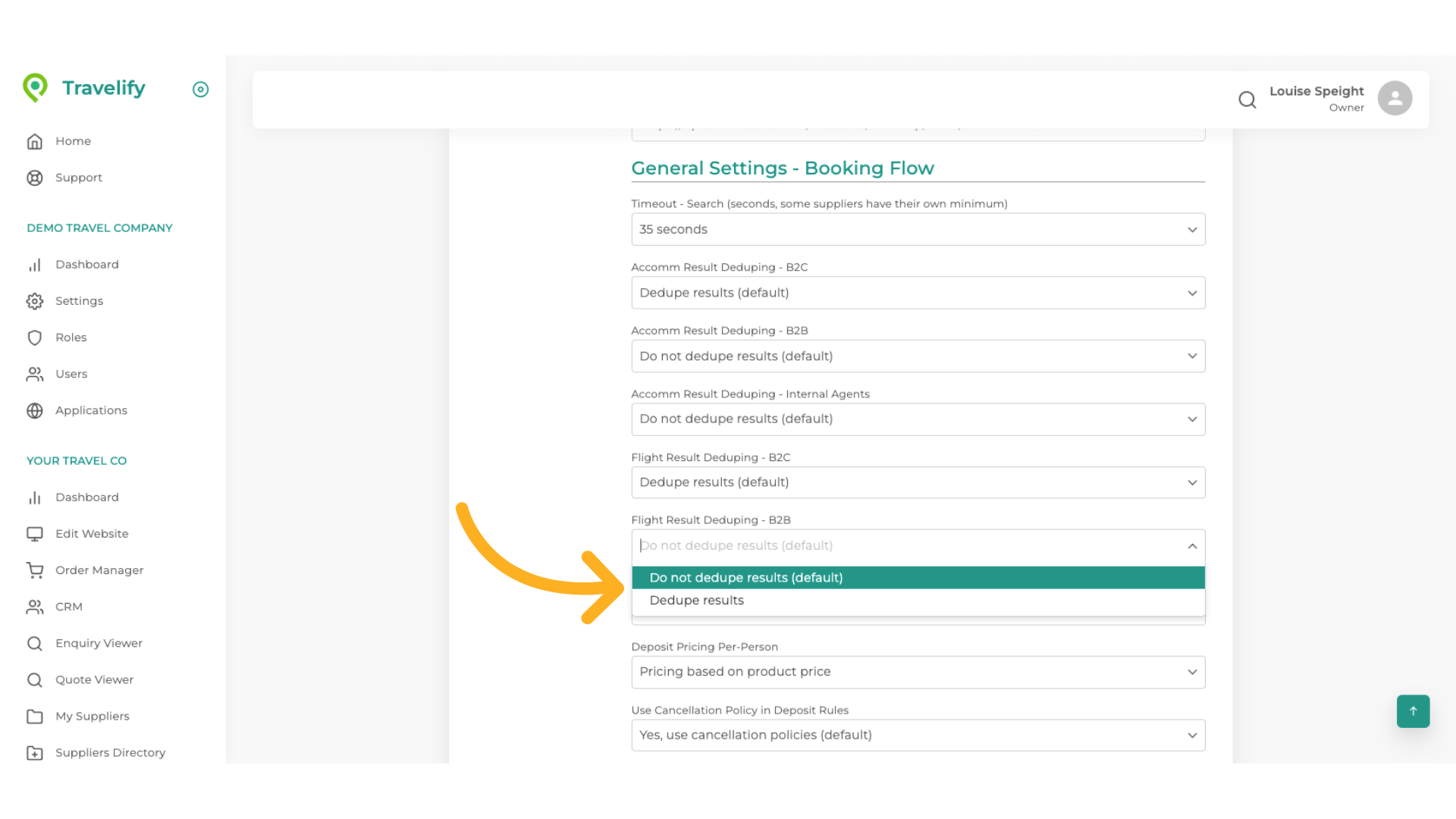1456x819 pixels.
Task: Choose Do not dedupe results (default) option
Action: [745, 577]
